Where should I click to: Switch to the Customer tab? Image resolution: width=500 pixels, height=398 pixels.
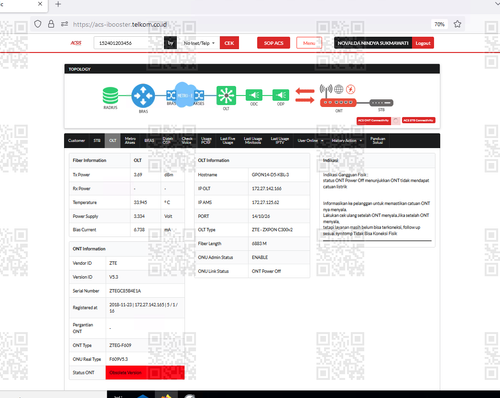tap(76, 141)
